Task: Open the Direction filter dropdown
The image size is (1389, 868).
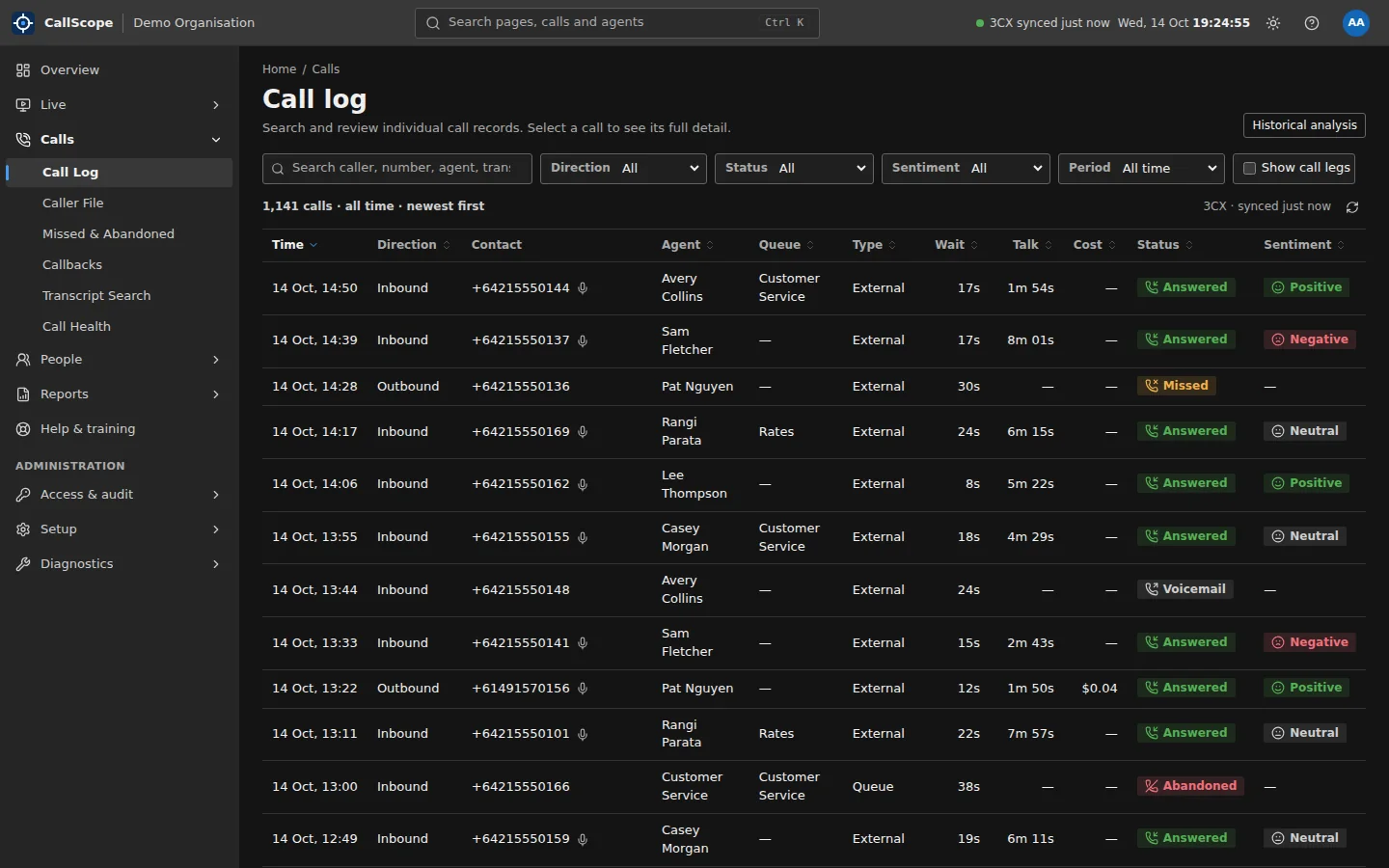Action: (623, 169)
